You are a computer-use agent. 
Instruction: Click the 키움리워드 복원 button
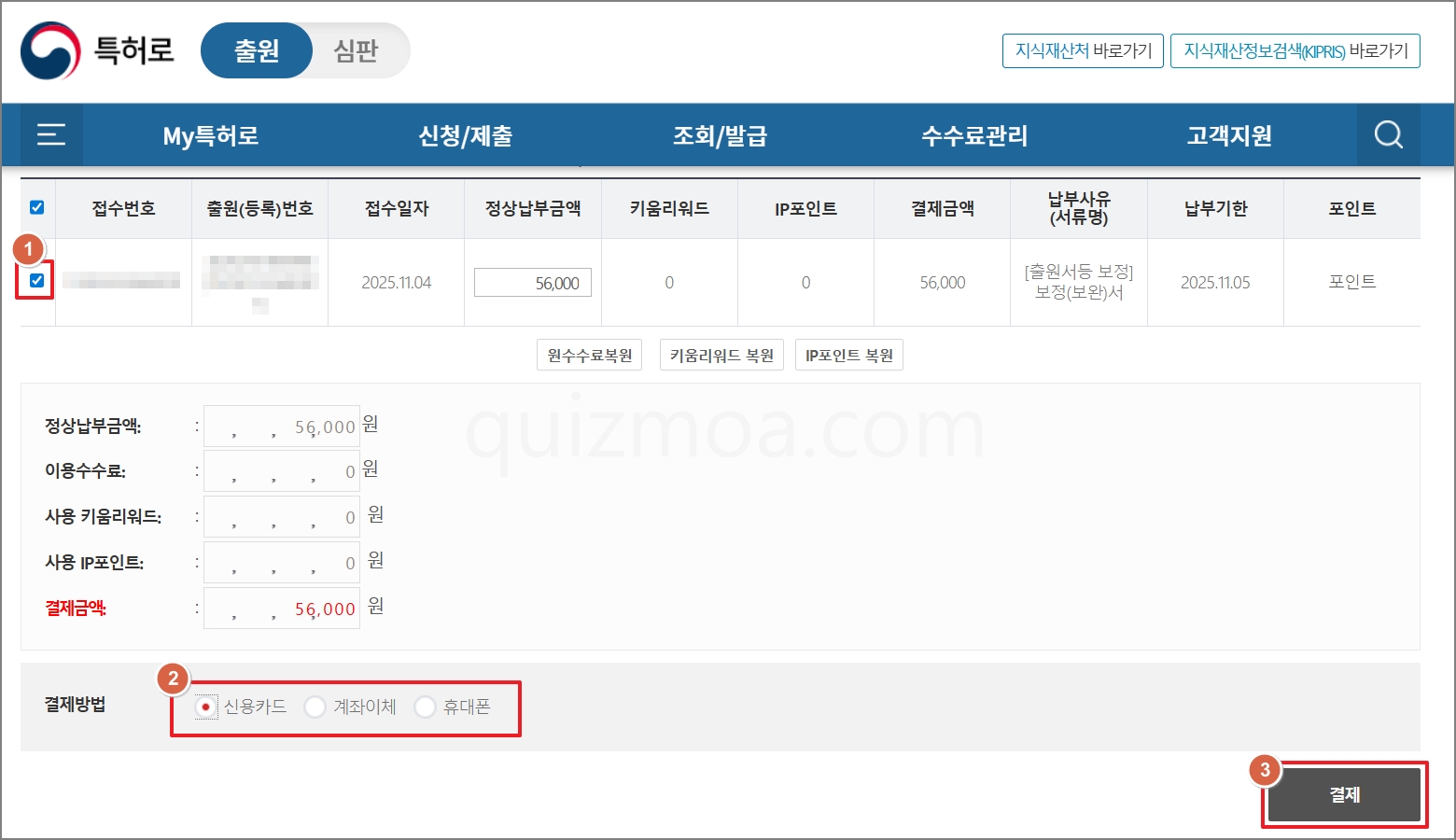(721, 355)
